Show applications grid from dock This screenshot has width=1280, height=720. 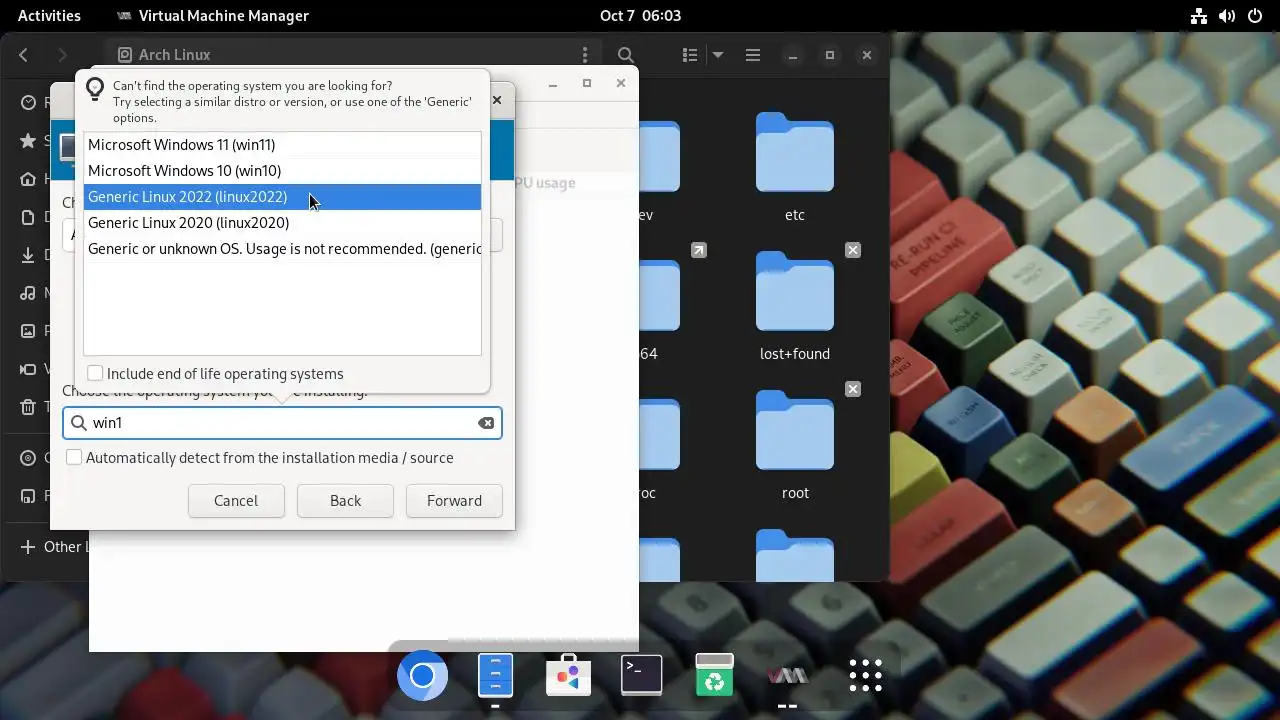pyautogui.click(x=865, y=677)
